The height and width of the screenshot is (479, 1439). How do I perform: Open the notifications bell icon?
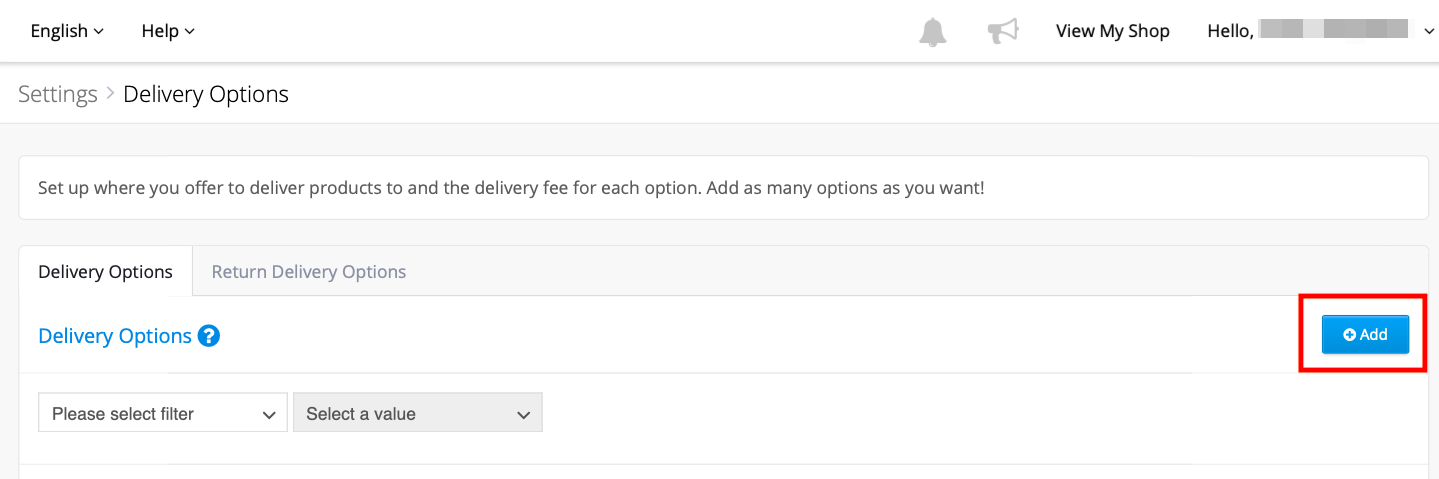(x=932, y=31)
